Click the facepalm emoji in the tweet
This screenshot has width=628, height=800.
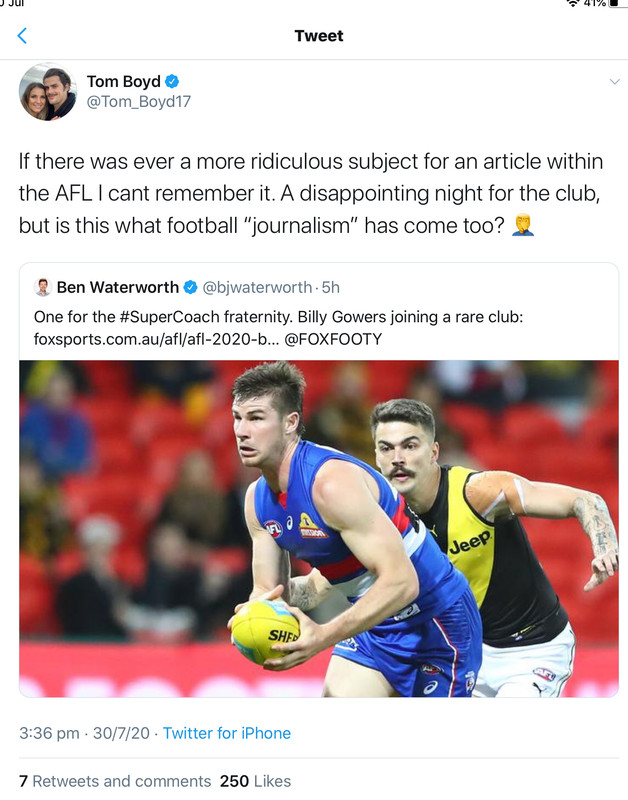click(523, 225)
